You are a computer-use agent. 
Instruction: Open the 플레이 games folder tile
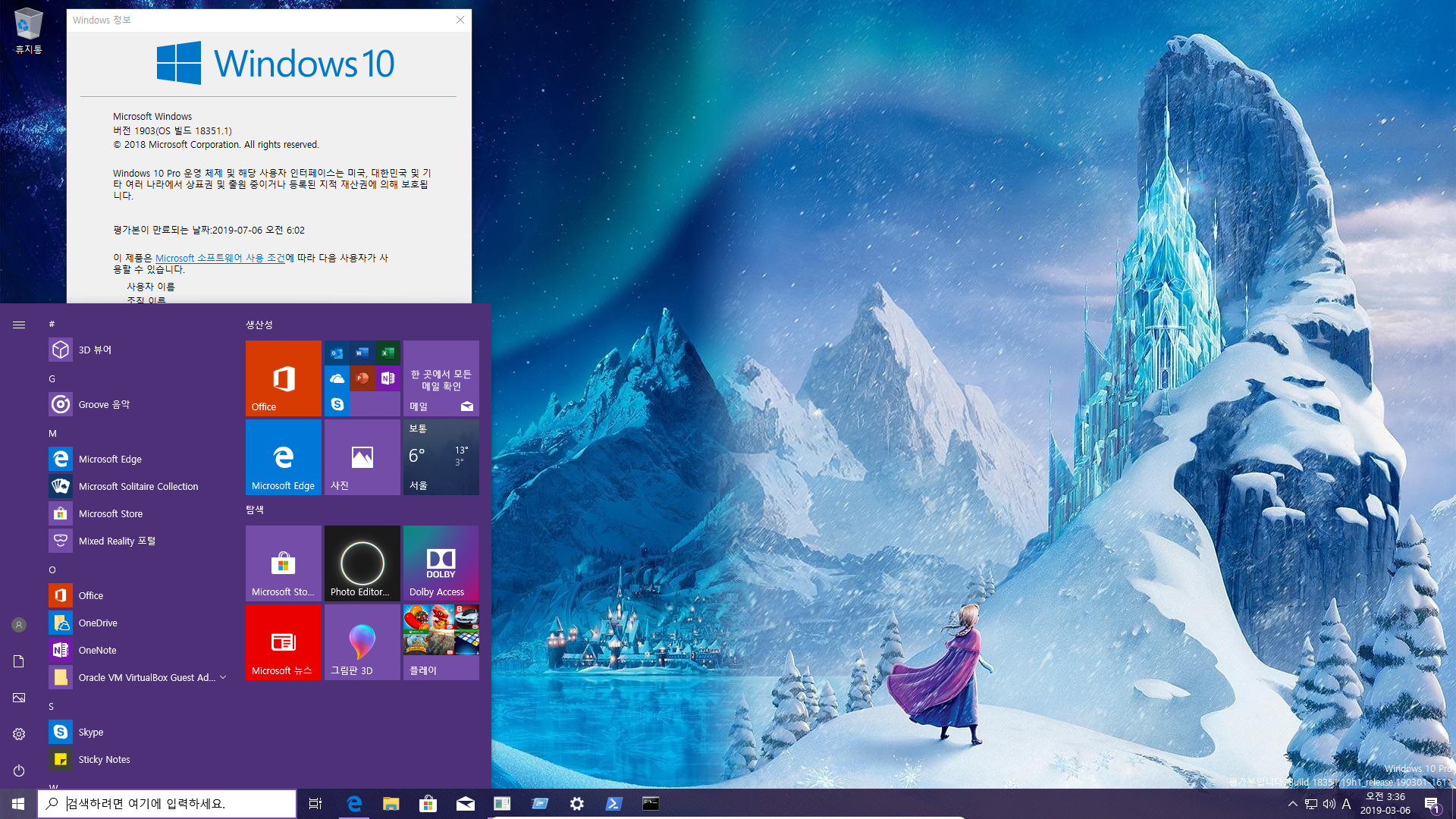point(441,642)
